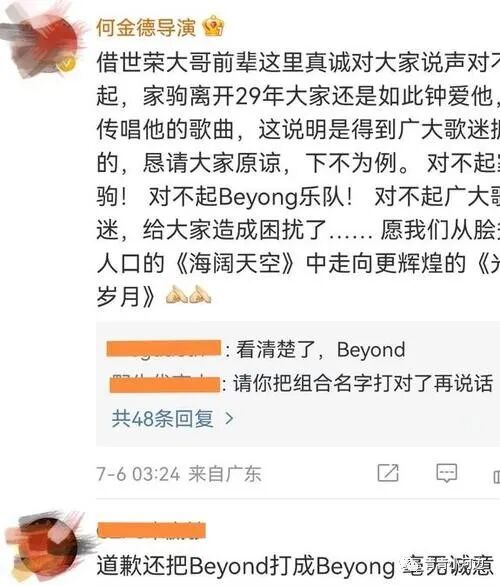Open the 何金德导演 username link
The height and width of the screenshot is (586, 500).
(145, 27)
